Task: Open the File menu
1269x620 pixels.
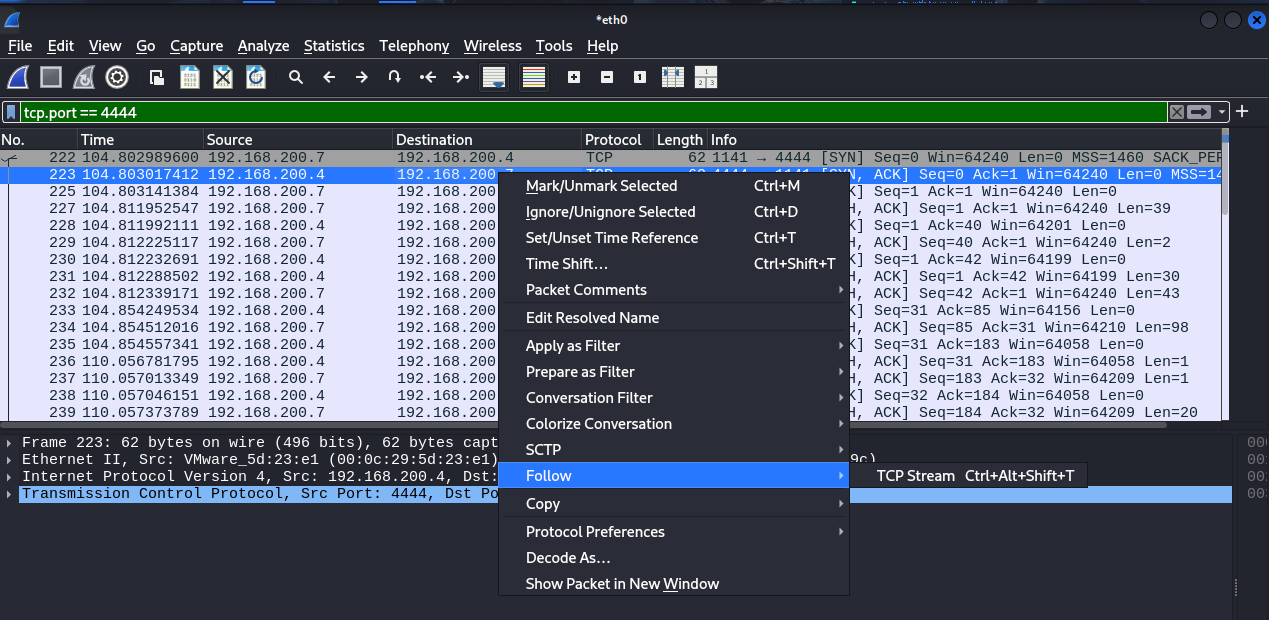Action: click(20, 46)
